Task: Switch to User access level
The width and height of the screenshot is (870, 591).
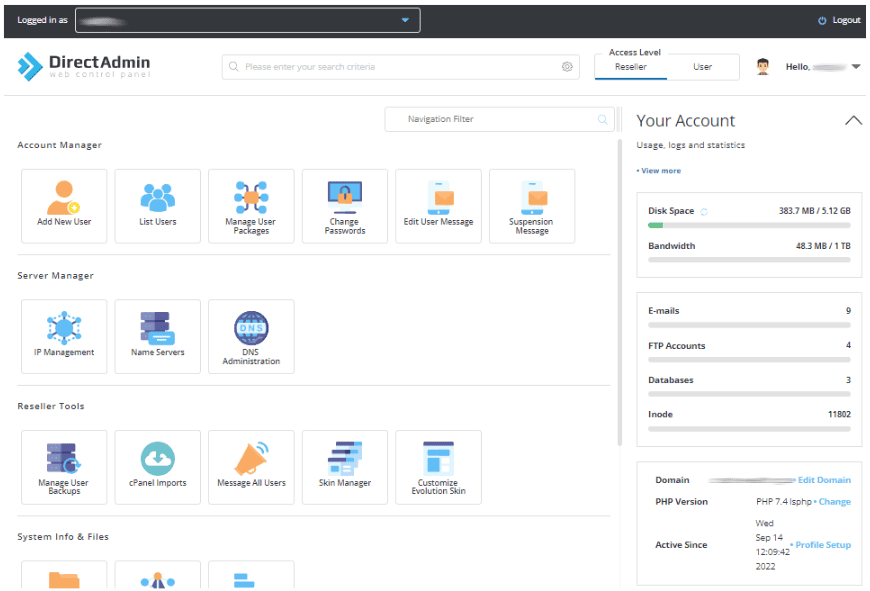Action: coord(702,67)
